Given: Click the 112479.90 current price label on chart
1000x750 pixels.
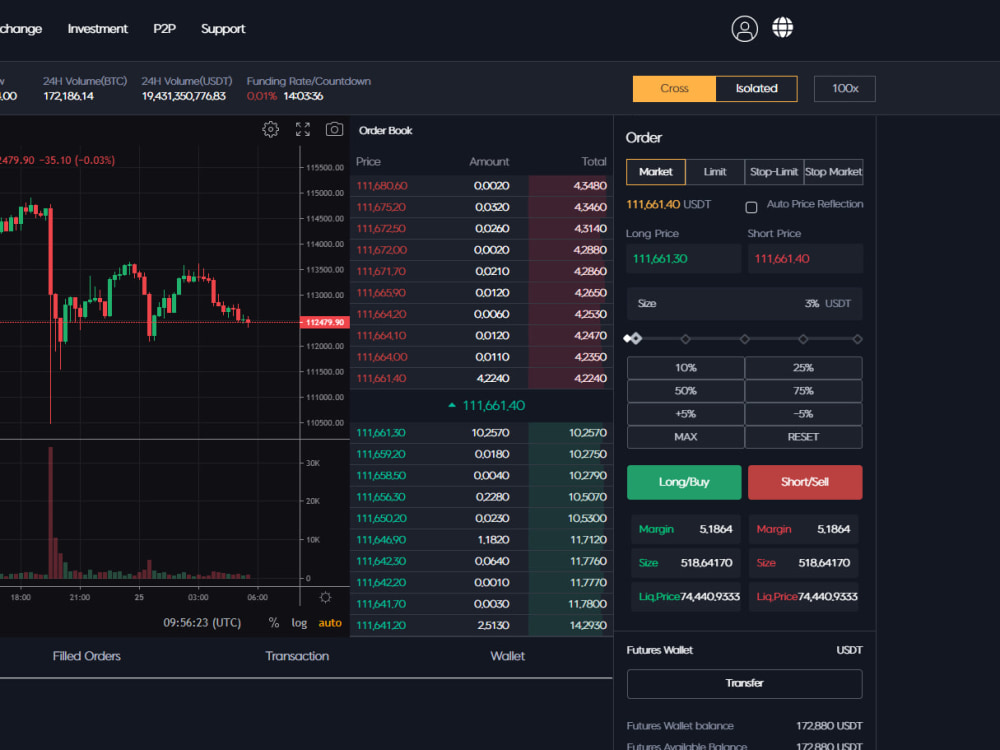Looking at the screenshot, I should (325, 322).
